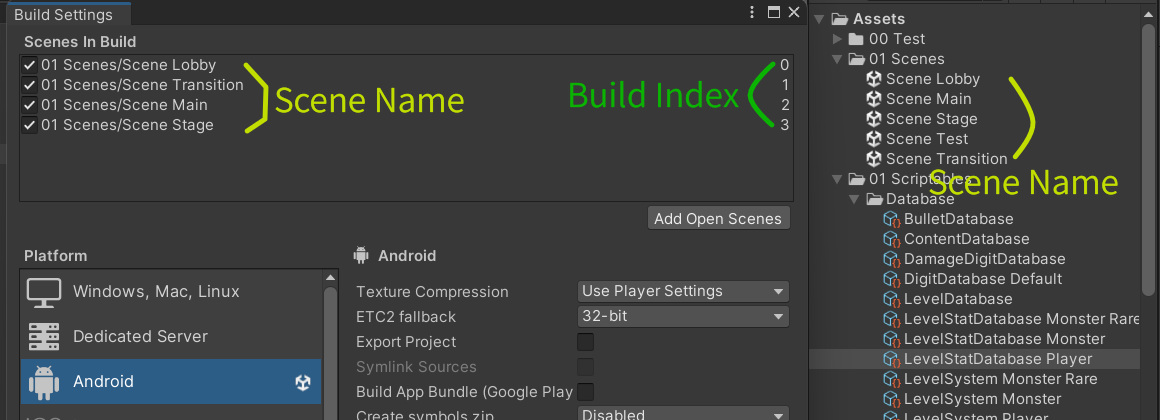Image resolution: width=1160 pixels, height=420 pixels.
Task: Click the Scene Main Unity scene icon
Action: (x=874, y=98)
